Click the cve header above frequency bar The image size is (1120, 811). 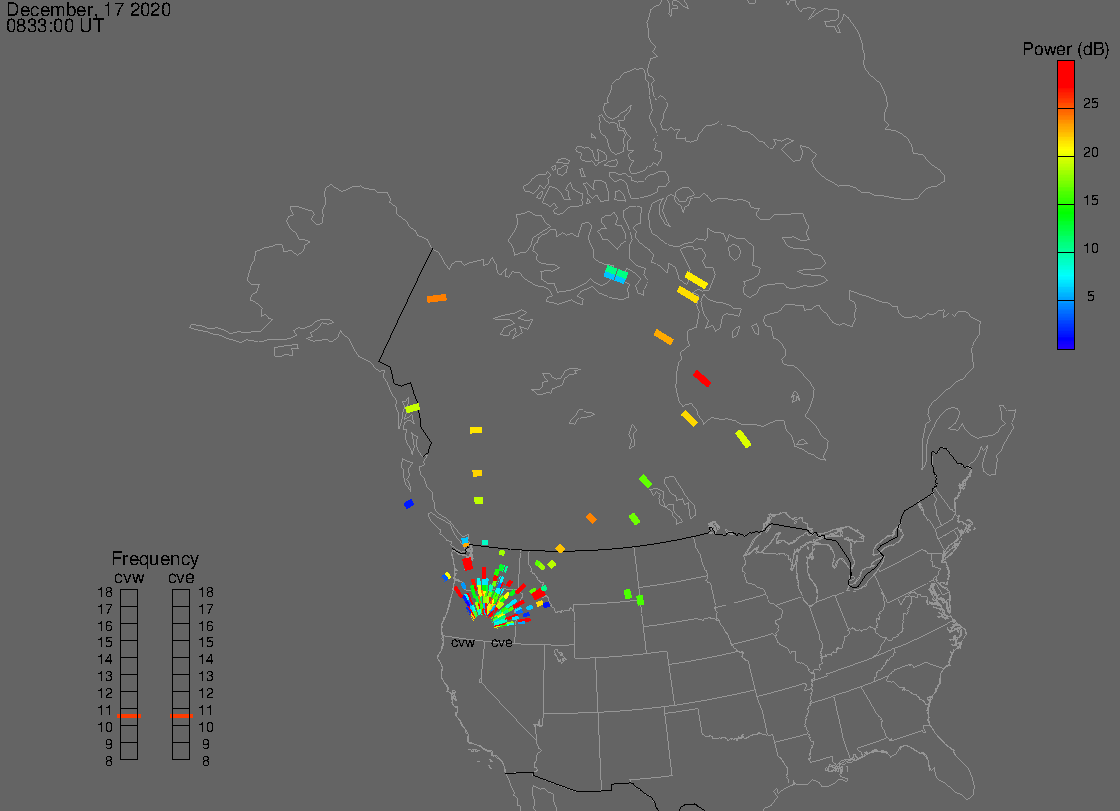(181, 577)
